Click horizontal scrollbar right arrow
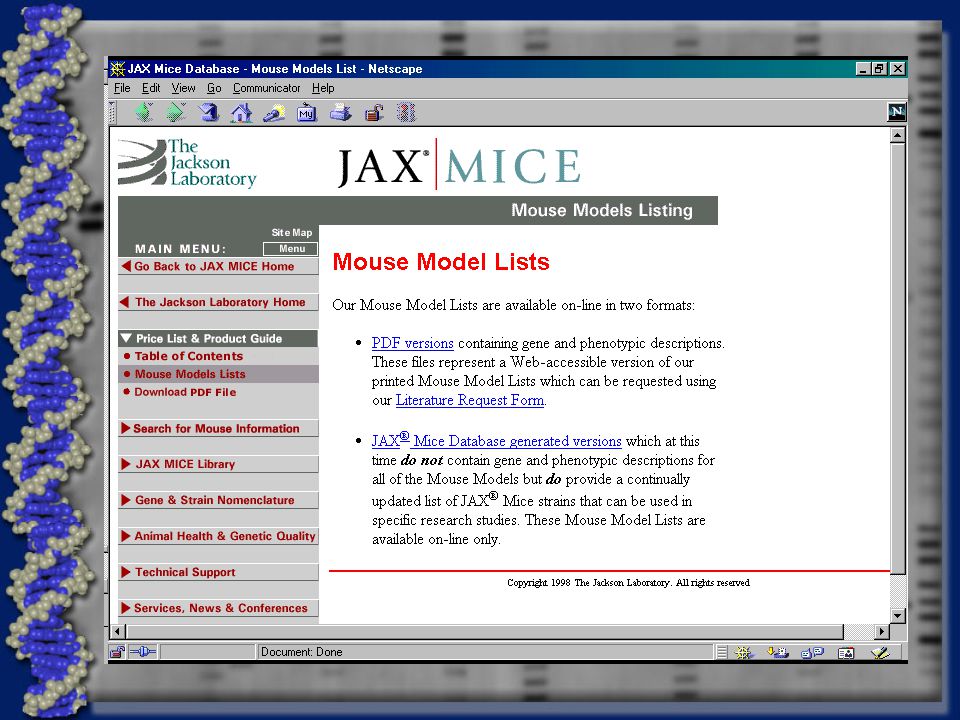 (x=882, y=631)
